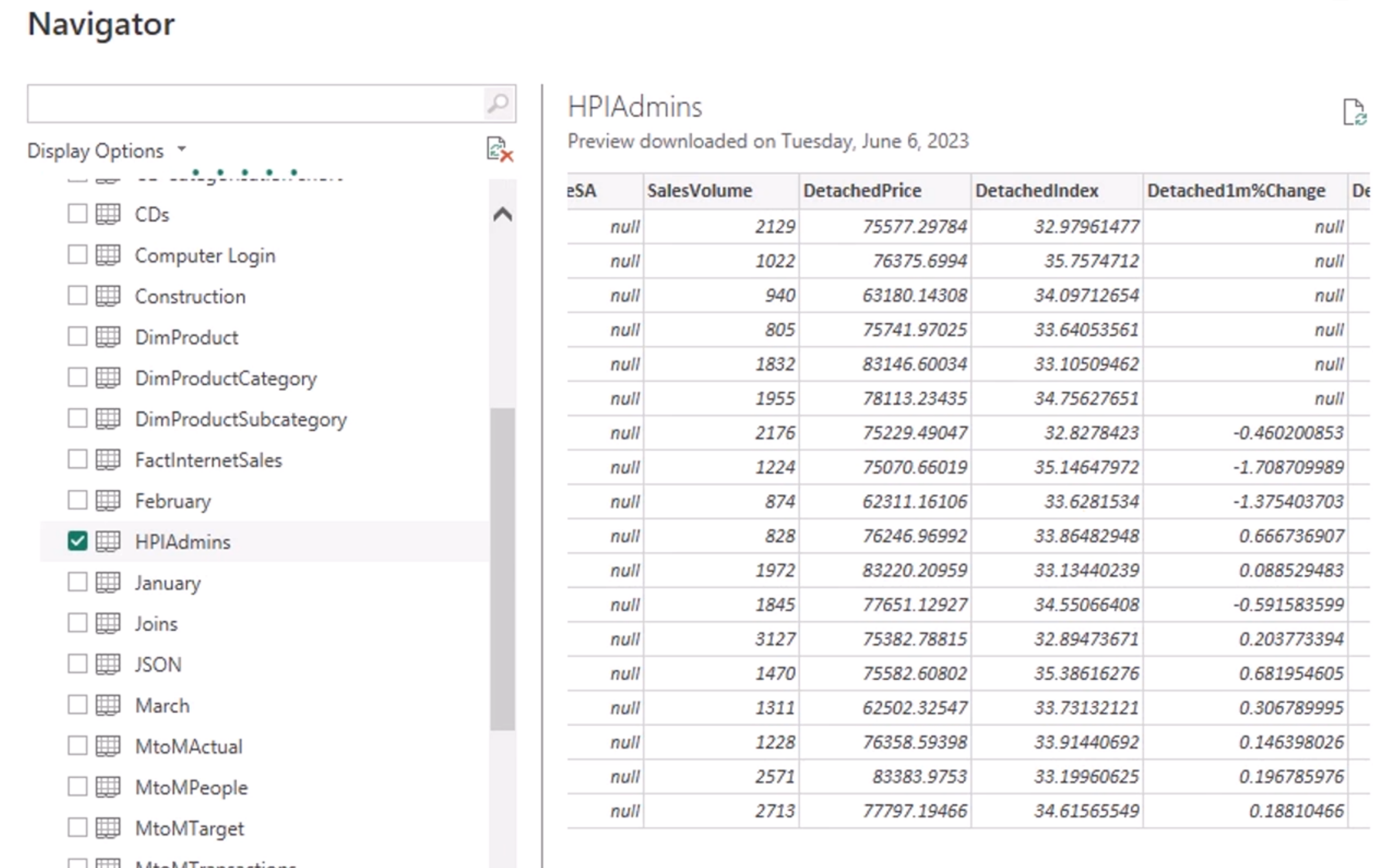
Task: Tick the CDs checkbox
Action: (78, 214)
